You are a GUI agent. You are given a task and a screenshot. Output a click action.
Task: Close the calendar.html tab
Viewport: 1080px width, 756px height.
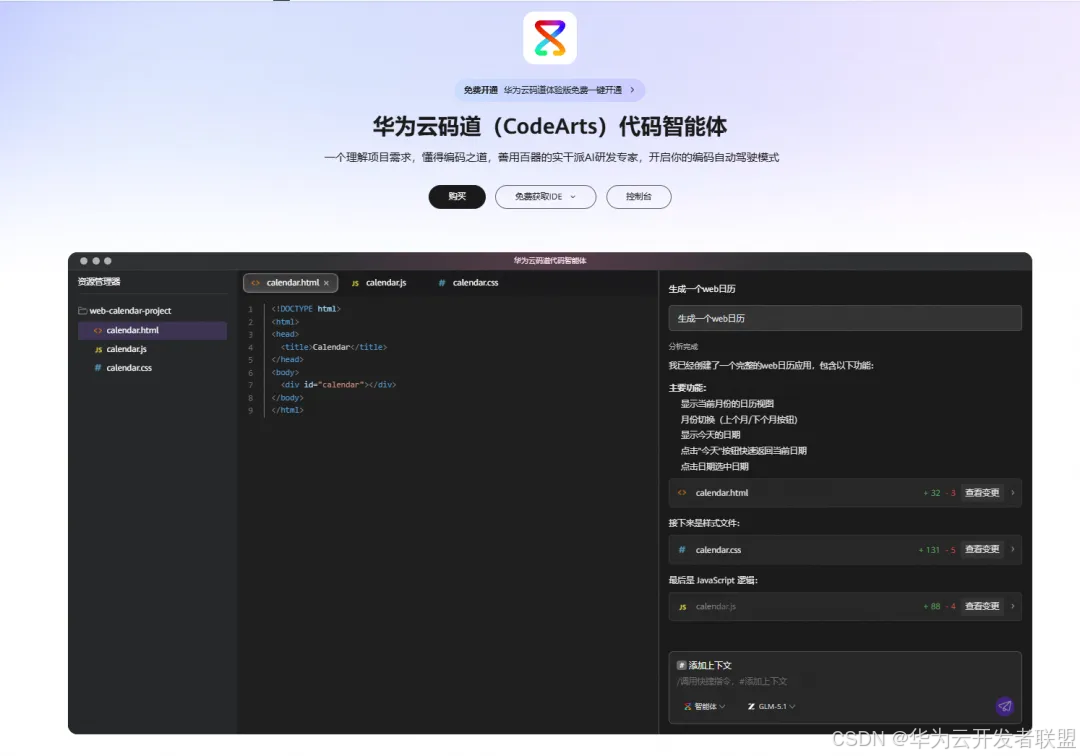point(326,283)
